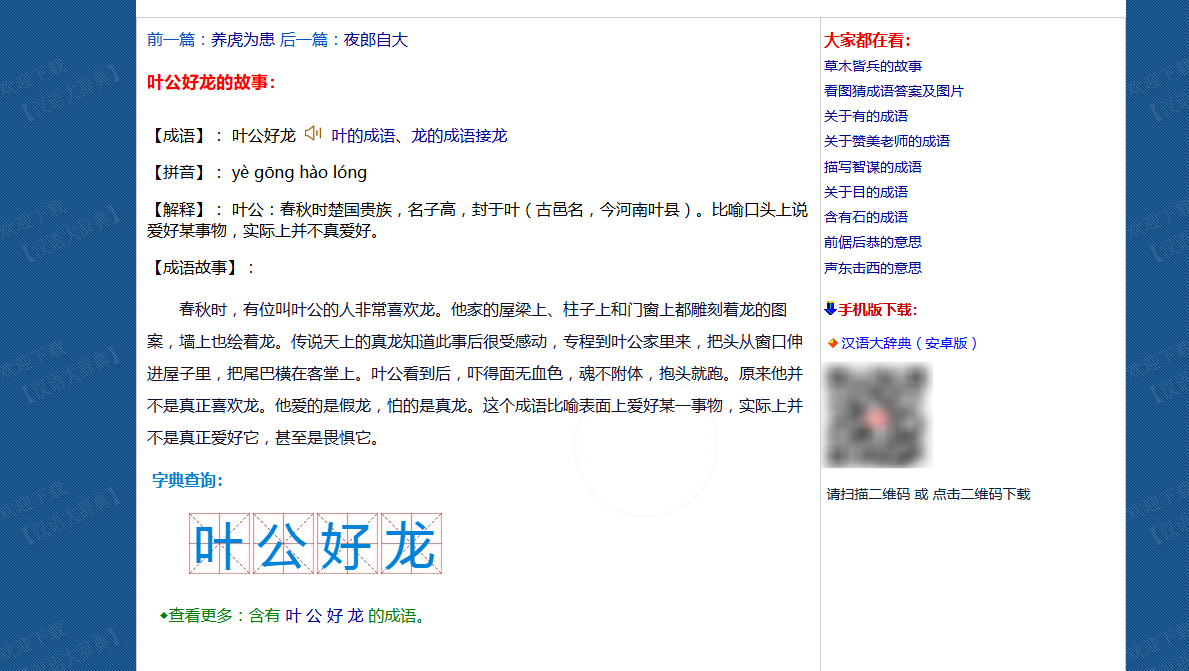Open 草木皆兵的故事 in the sidebar

(x=873, y=66)
